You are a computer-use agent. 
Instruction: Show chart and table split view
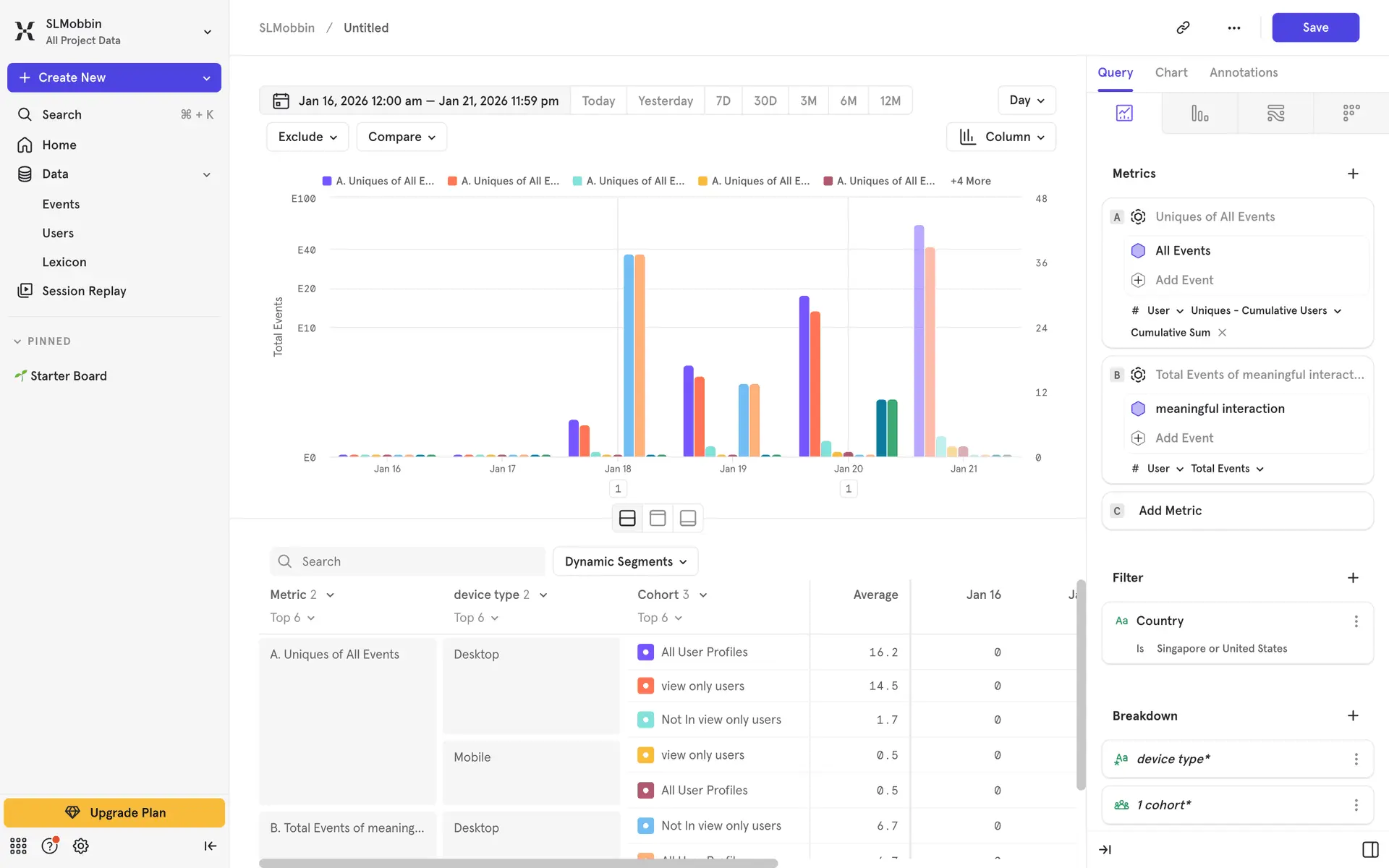pyautogui.click(x=627, y=518)
